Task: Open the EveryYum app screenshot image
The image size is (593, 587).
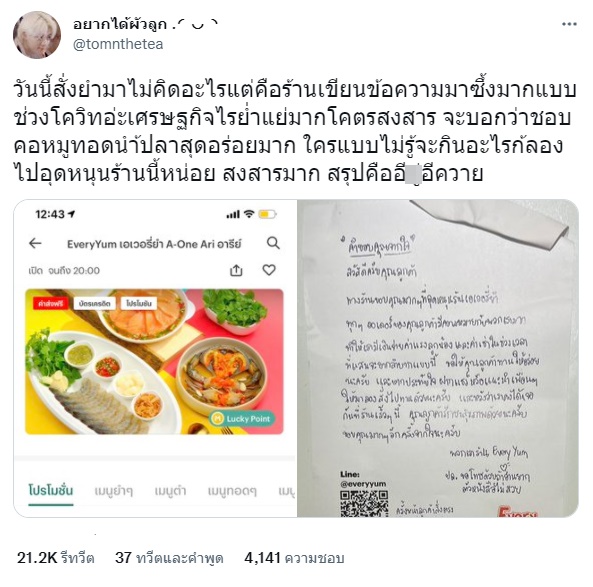Action: (x=155, y=358)
